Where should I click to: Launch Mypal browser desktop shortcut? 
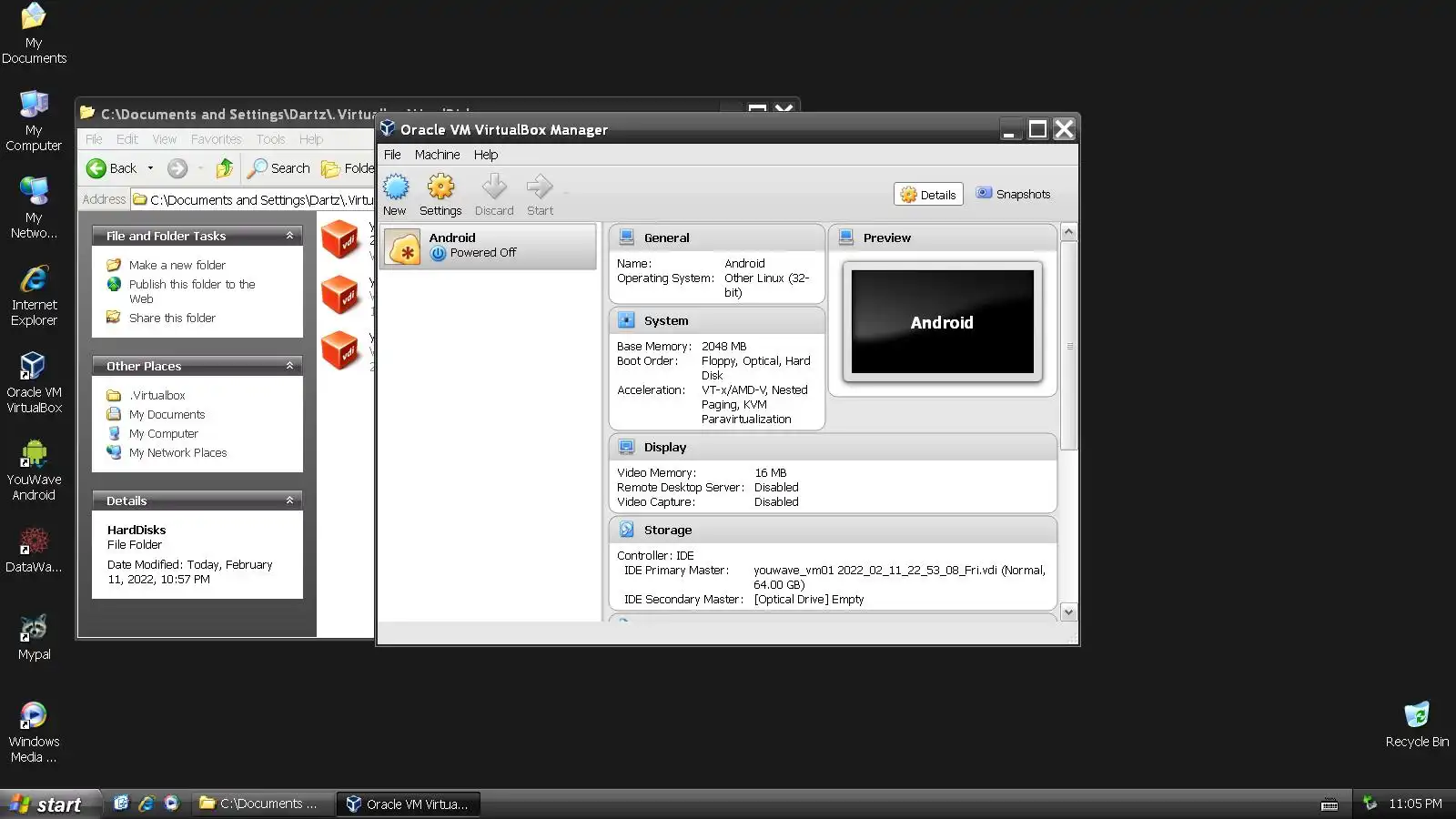(34, 637)
